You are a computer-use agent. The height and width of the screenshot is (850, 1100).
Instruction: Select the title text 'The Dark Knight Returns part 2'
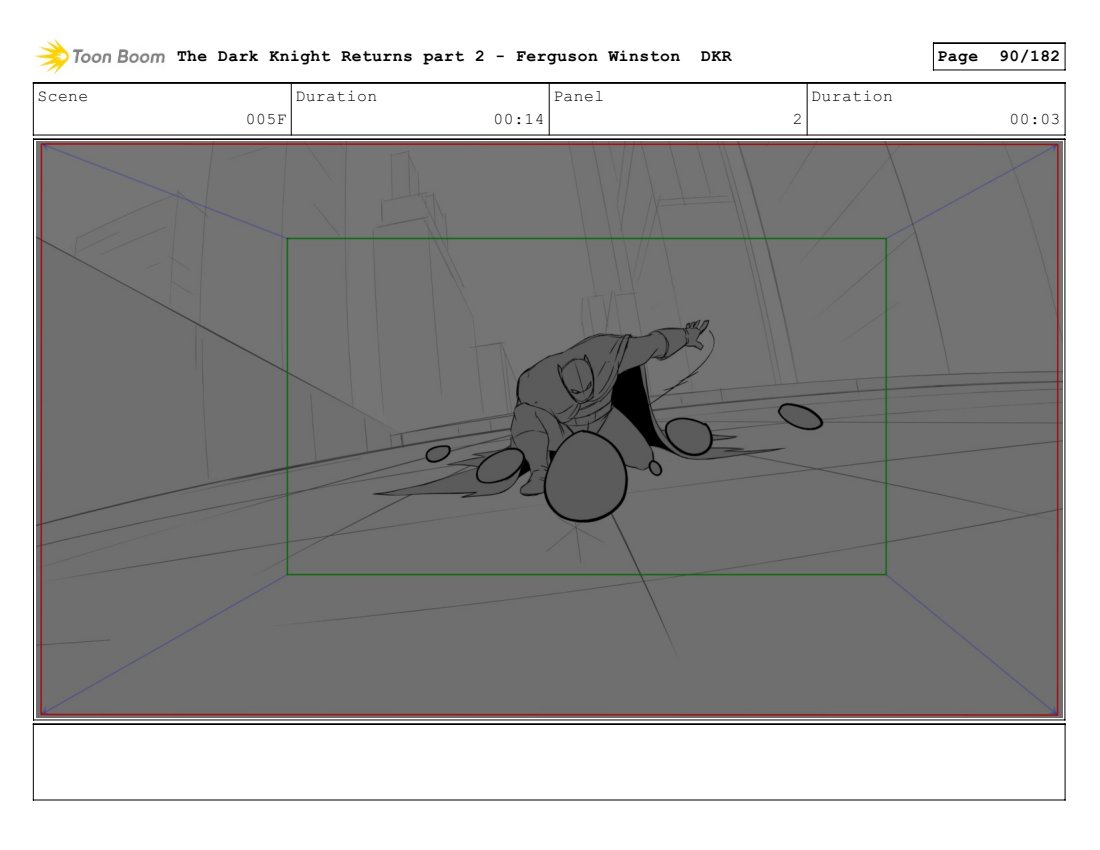[x=330, y=56]
